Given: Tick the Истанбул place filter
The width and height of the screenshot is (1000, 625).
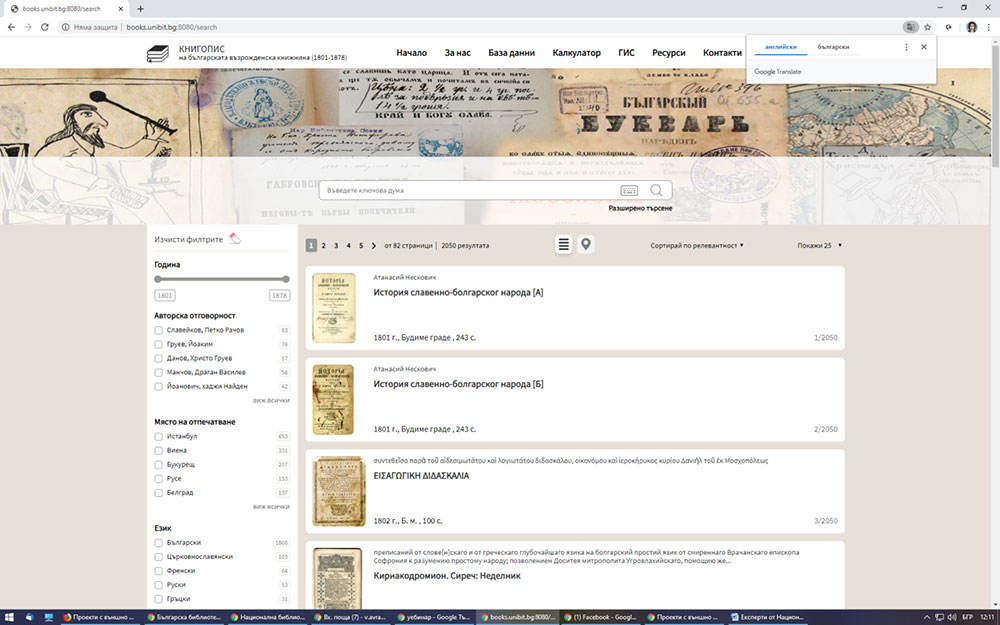Looking at the screenshot, I should click(x=158, y=437).
